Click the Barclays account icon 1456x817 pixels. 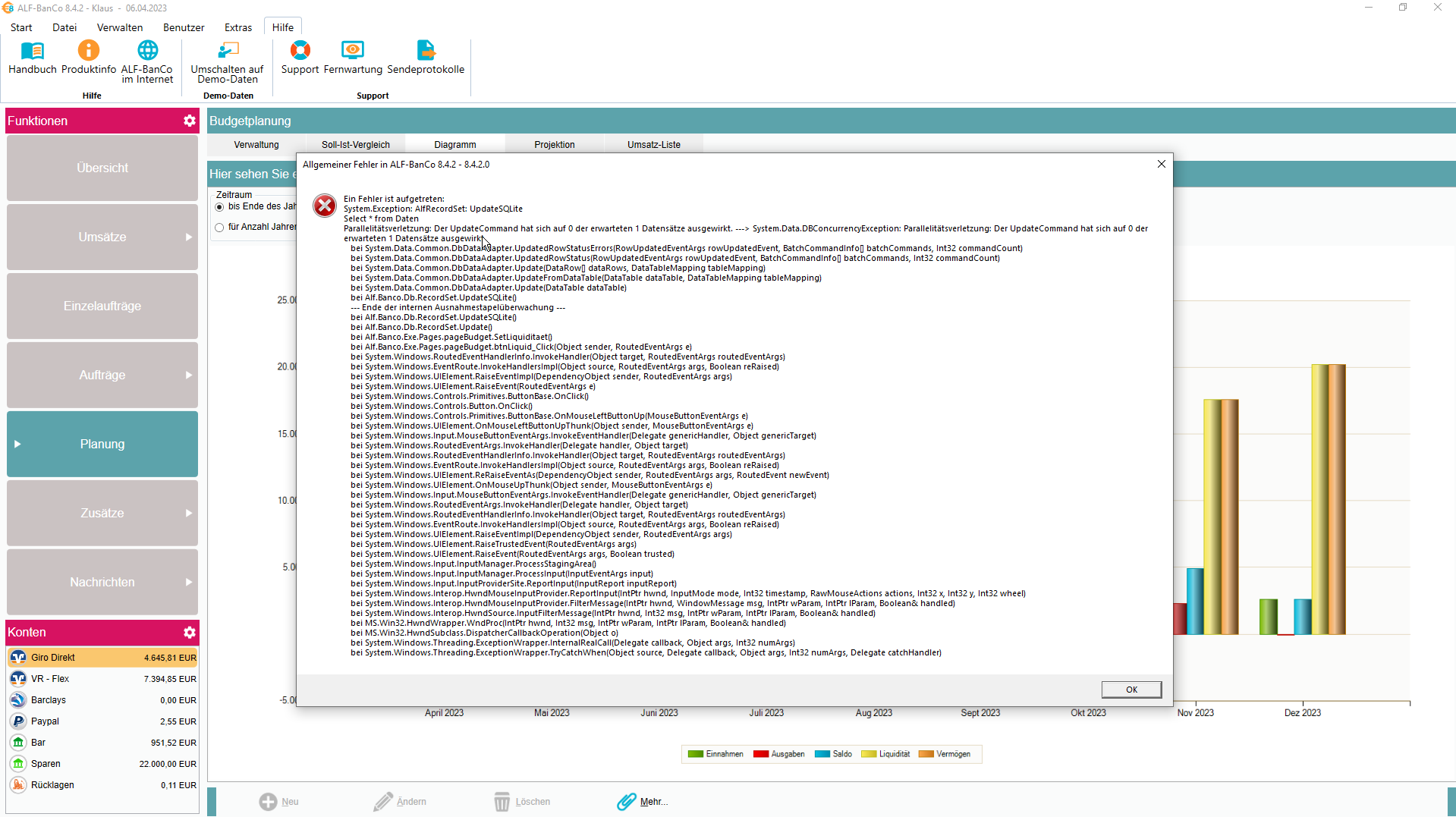(x=18, y=700)
